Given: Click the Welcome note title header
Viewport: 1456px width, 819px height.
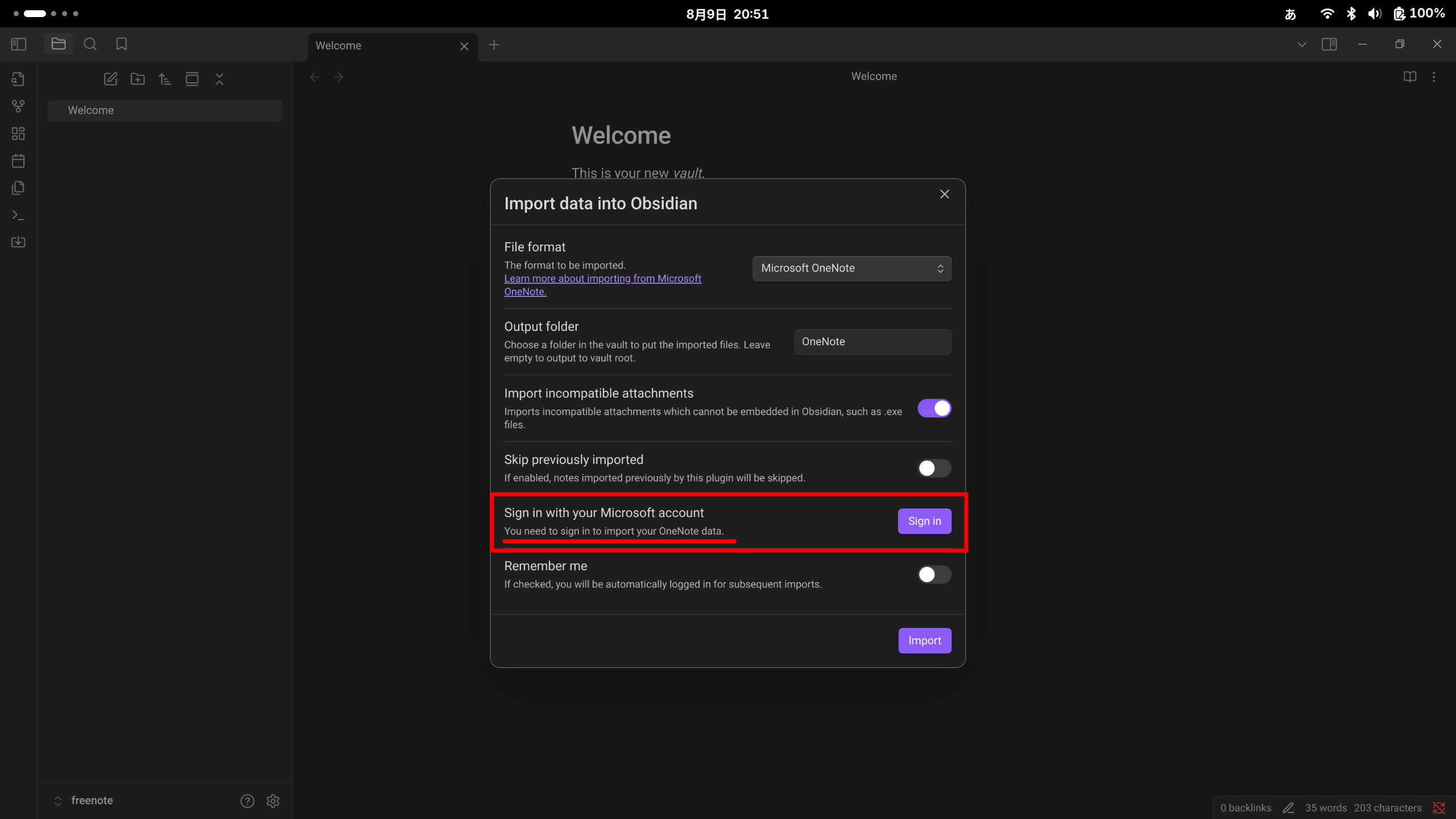Looking at the screenshot, I should pos(874,76).
